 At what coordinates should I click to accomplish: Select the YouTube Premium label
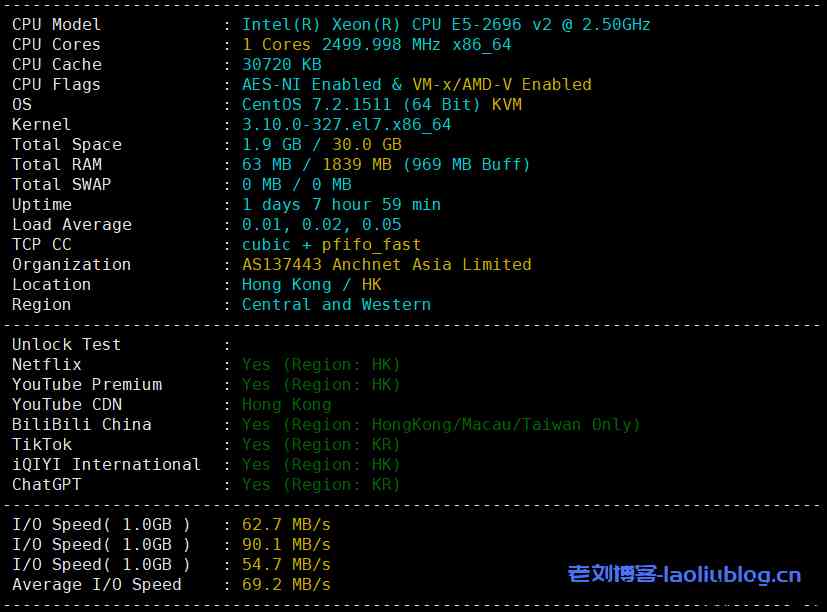pyautogui.click(x=87, y=386)
